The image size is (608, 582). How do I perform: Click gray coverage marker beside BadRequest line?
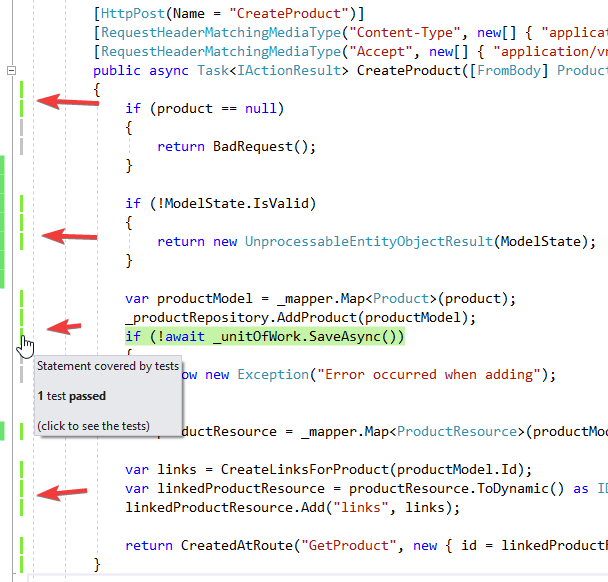(22, 147)
